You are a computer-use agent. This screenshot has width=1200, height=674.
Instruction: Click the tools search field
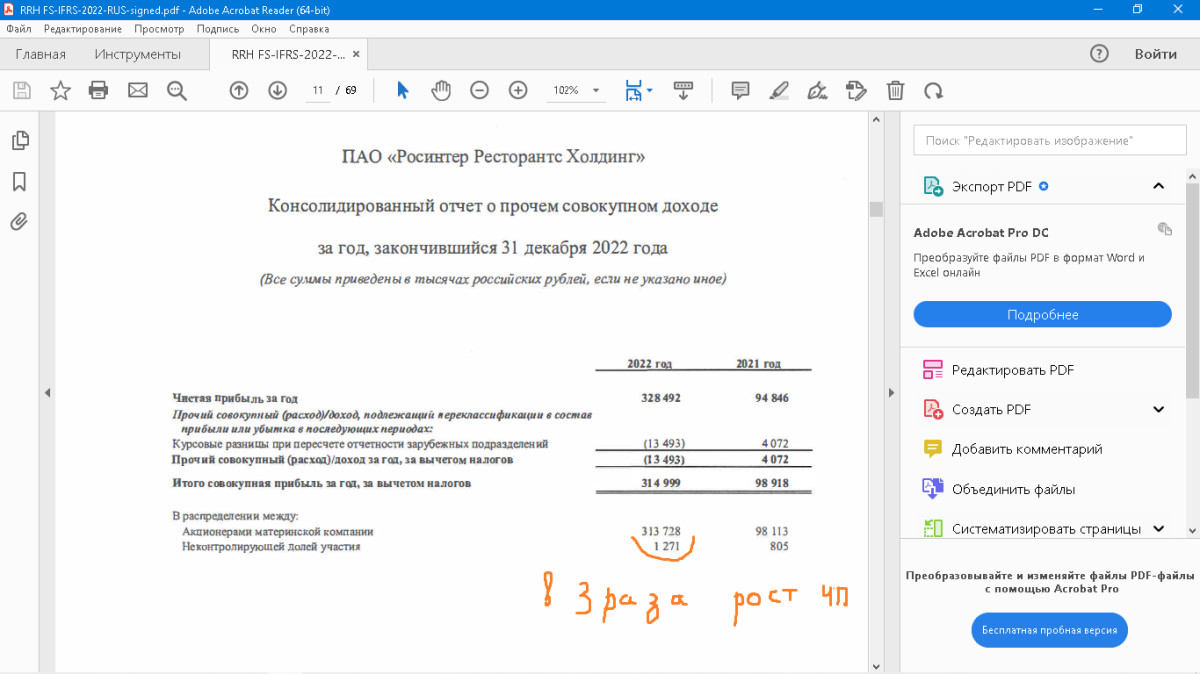point(1050,141)
